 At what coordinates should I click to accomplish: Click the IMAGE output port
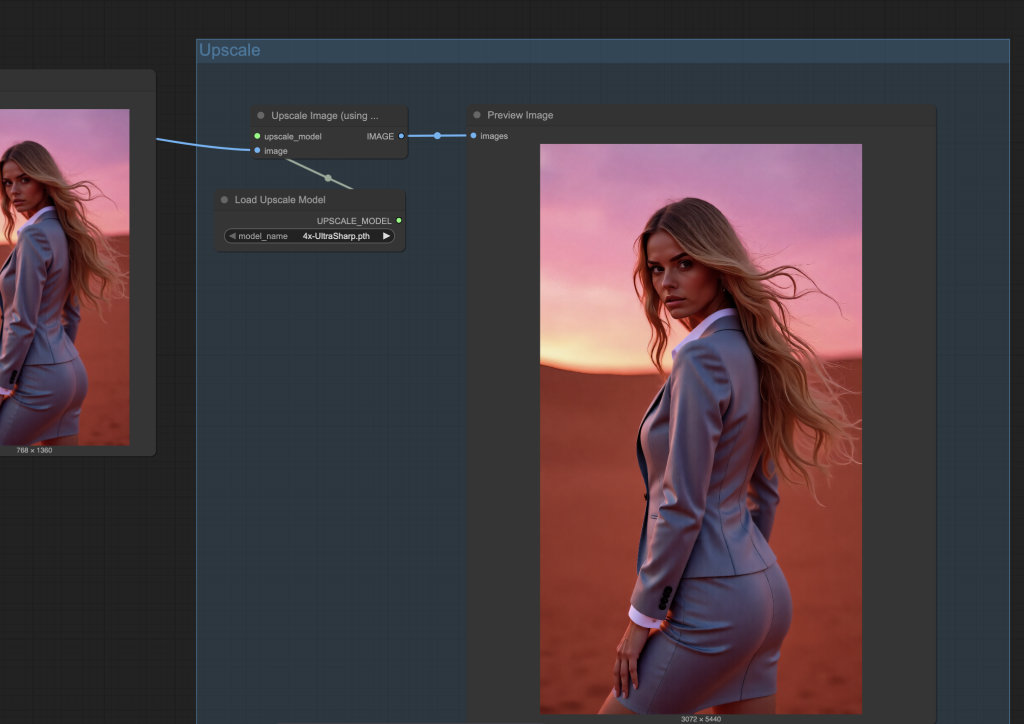click(401, 136)
